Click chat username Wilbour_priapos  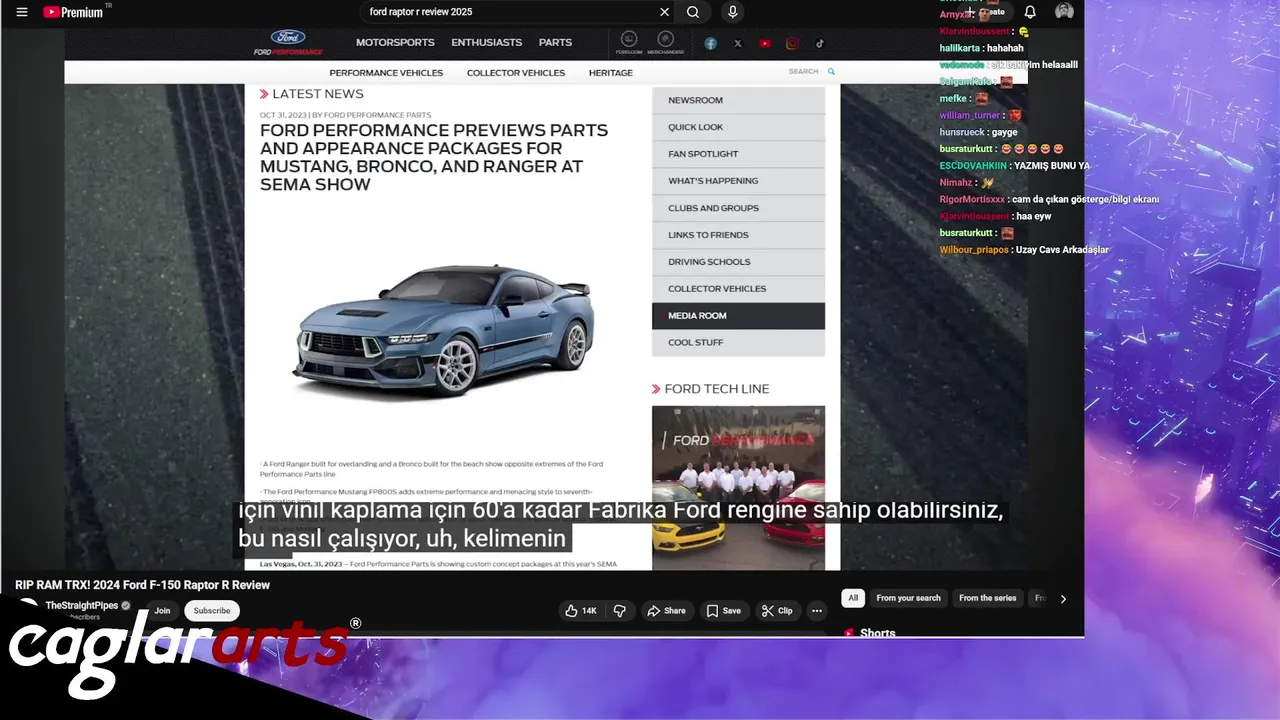coord(974,250)
